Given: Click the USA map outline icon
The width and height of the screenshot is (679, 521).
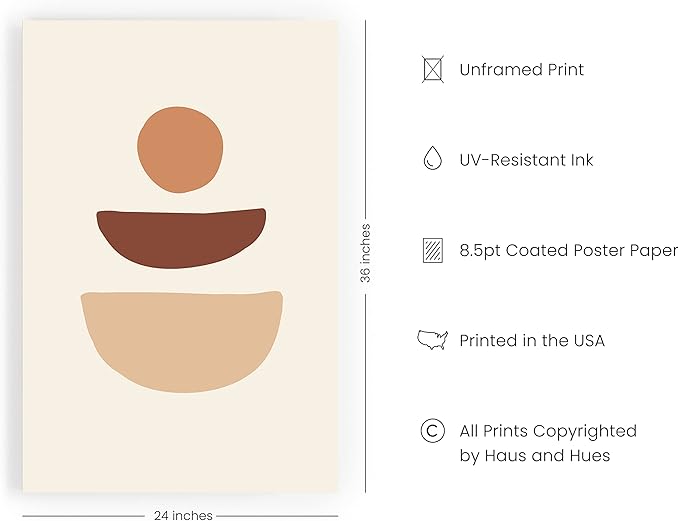Looking at the screenshot, I should point(432,340).
